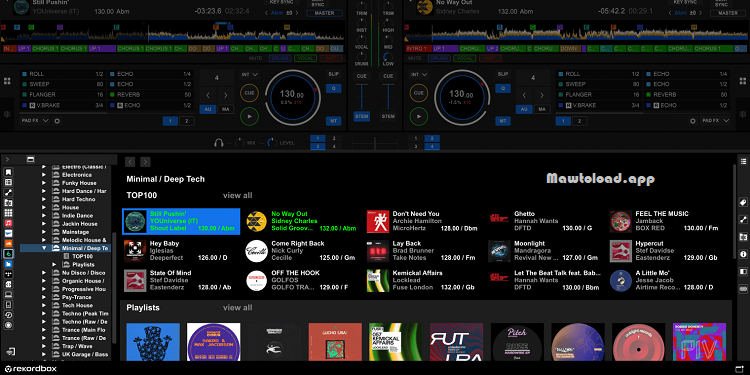Expand the Funky House genre node
Image resolution: width=750 pixels, height=375 pixels.
(x=44, y=183)
